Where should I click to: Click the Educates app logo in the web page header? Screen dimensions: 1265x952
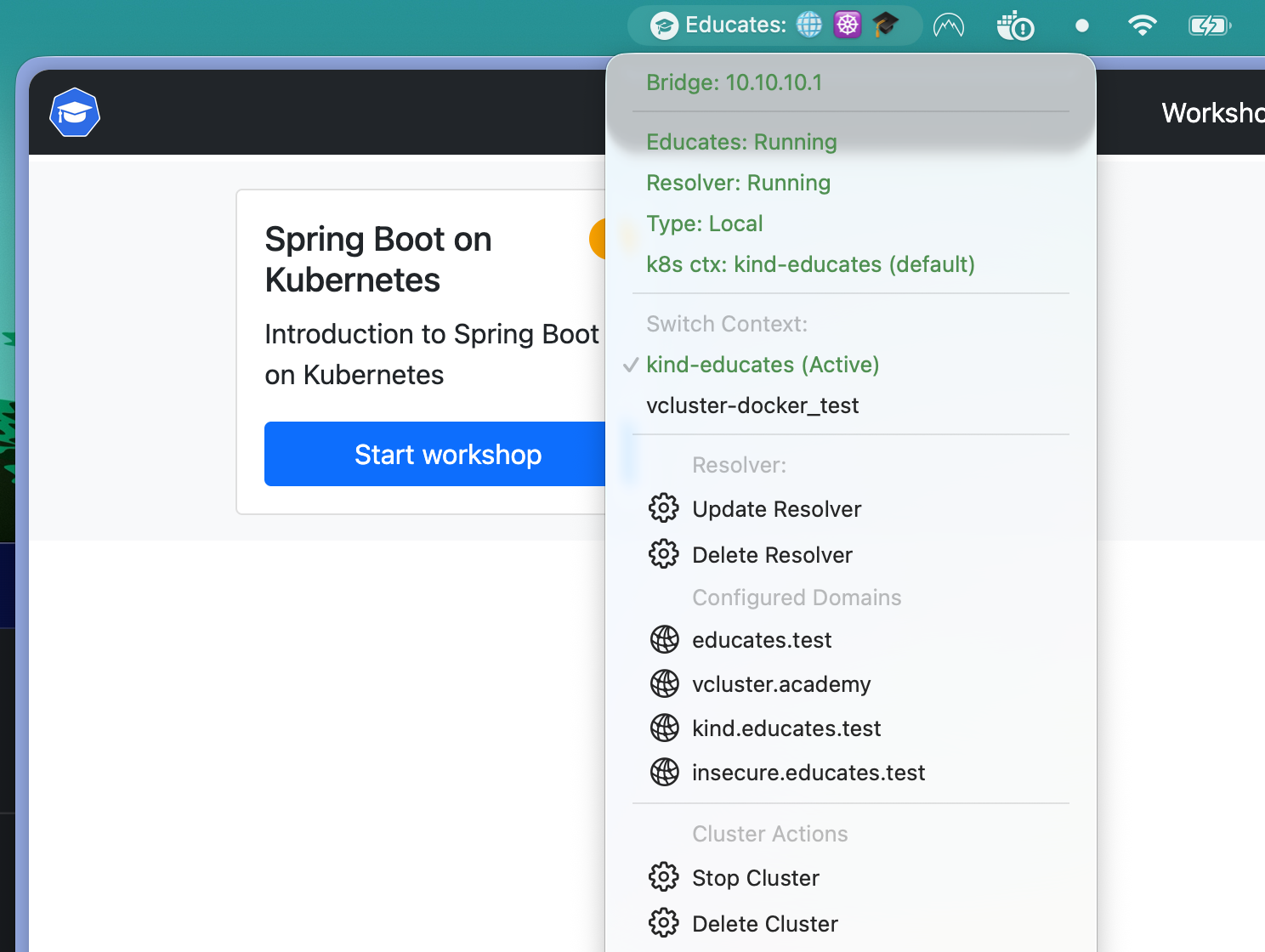coord(74,112)
